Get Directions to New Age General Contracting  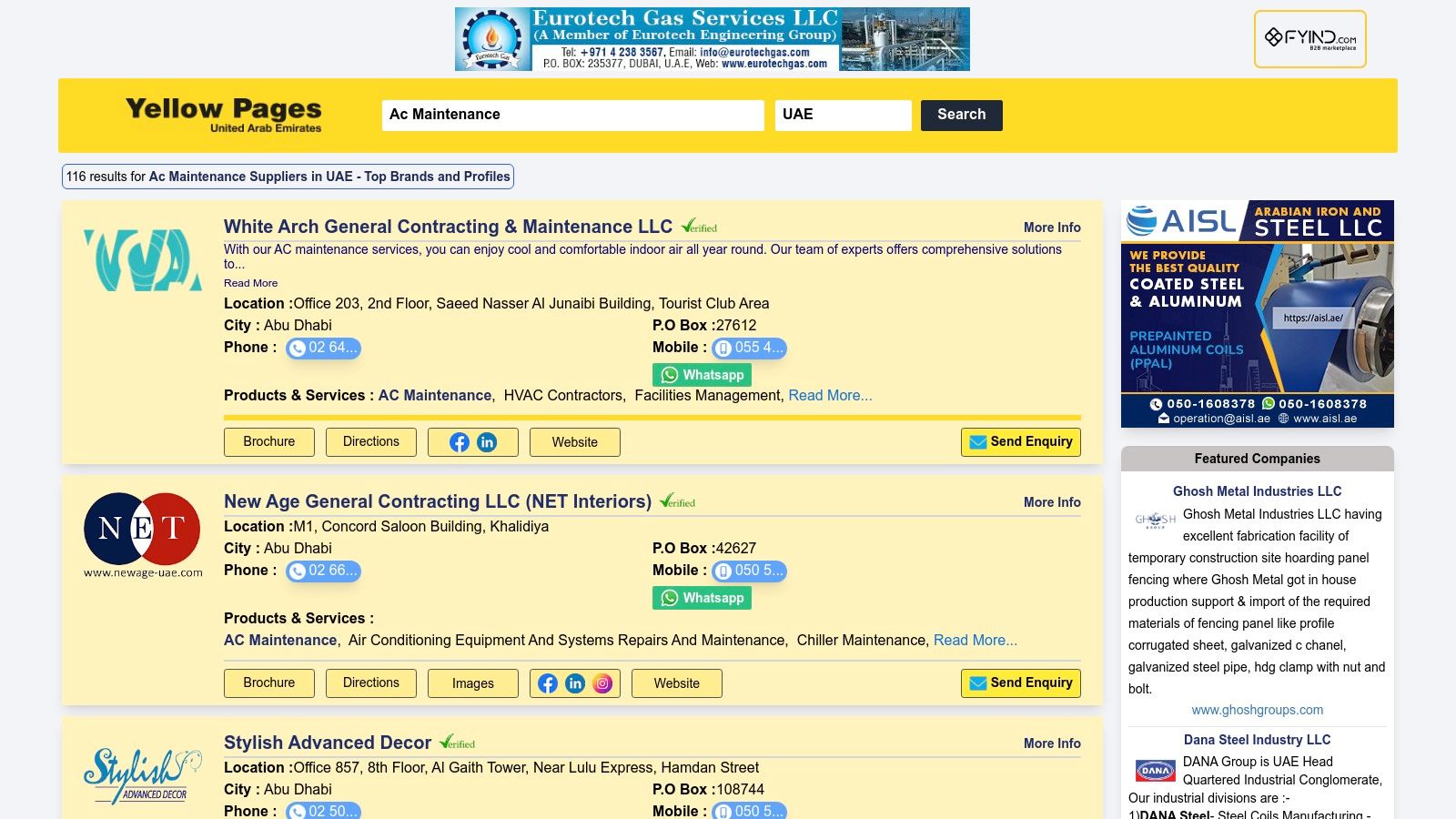(370, 682)
